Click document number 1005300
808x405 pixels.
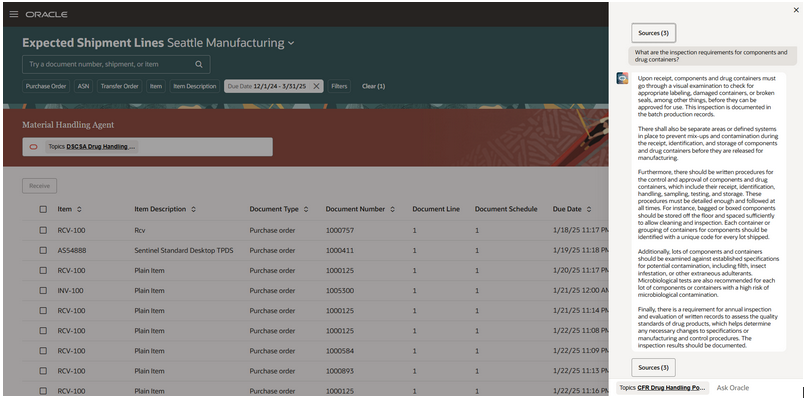(340, 291)
